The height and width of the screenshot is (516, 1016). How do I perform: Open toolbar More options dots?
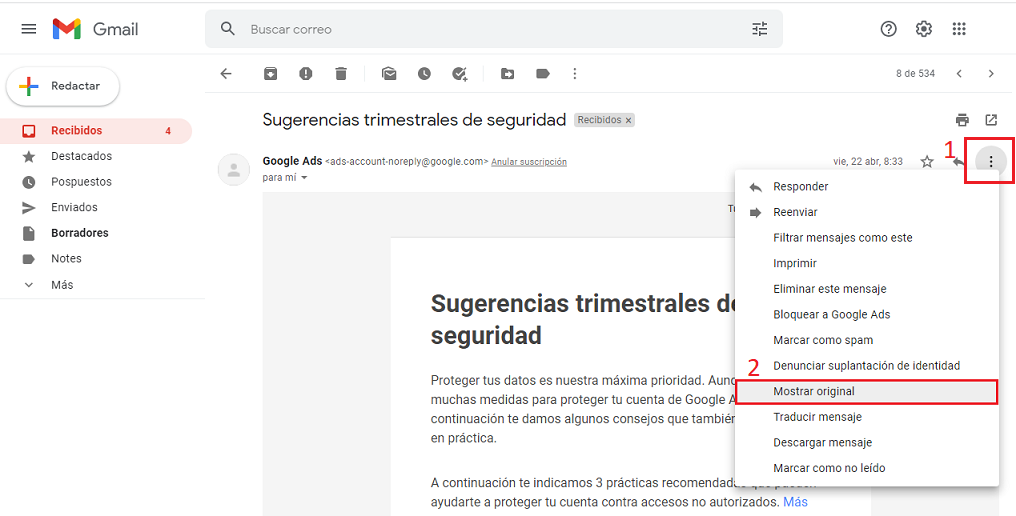click(x=575, y=74)
